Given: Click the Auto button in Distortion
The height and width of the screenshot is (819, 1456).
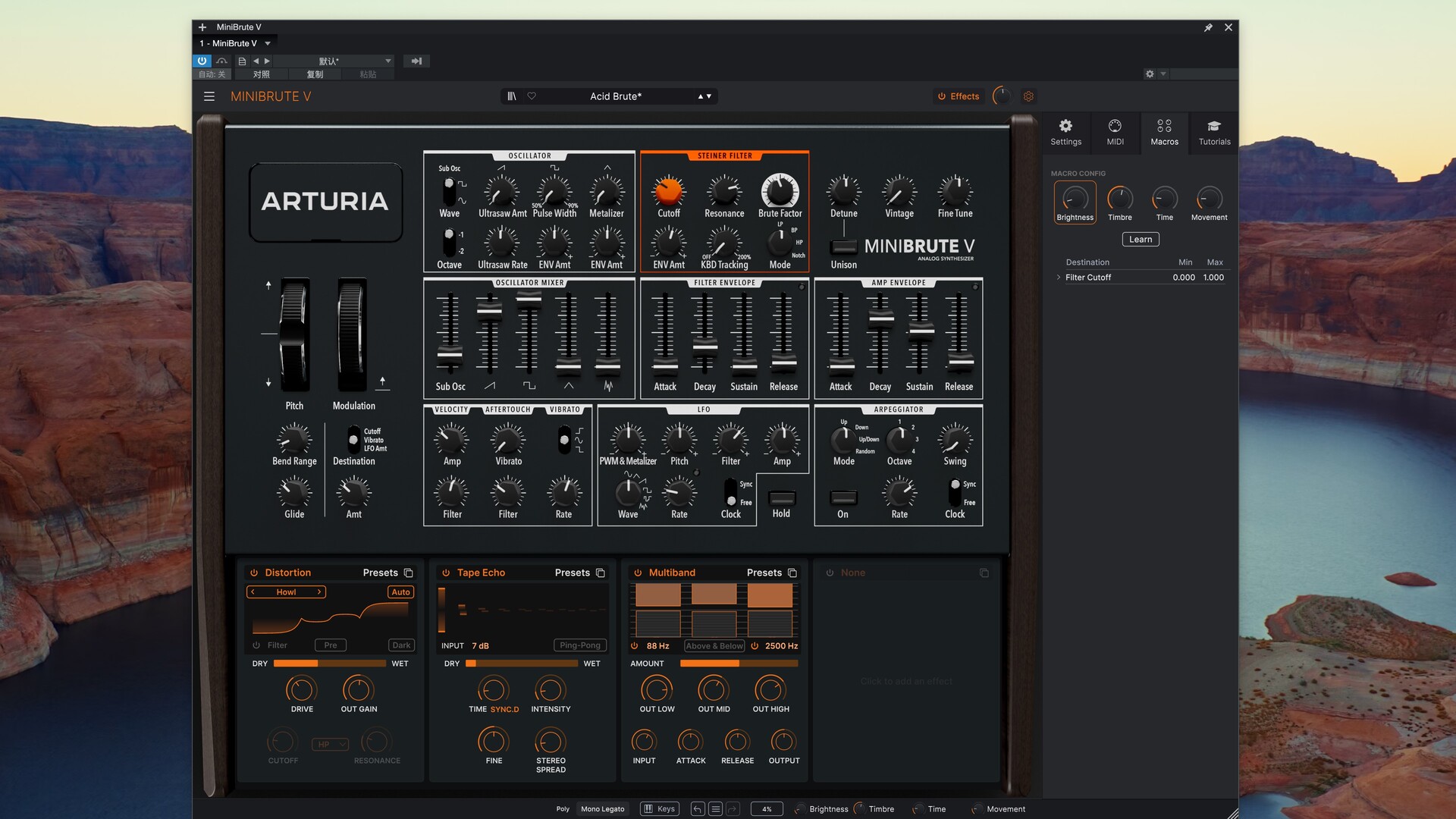Looking at the screenshot, I should tap(400, 592).
